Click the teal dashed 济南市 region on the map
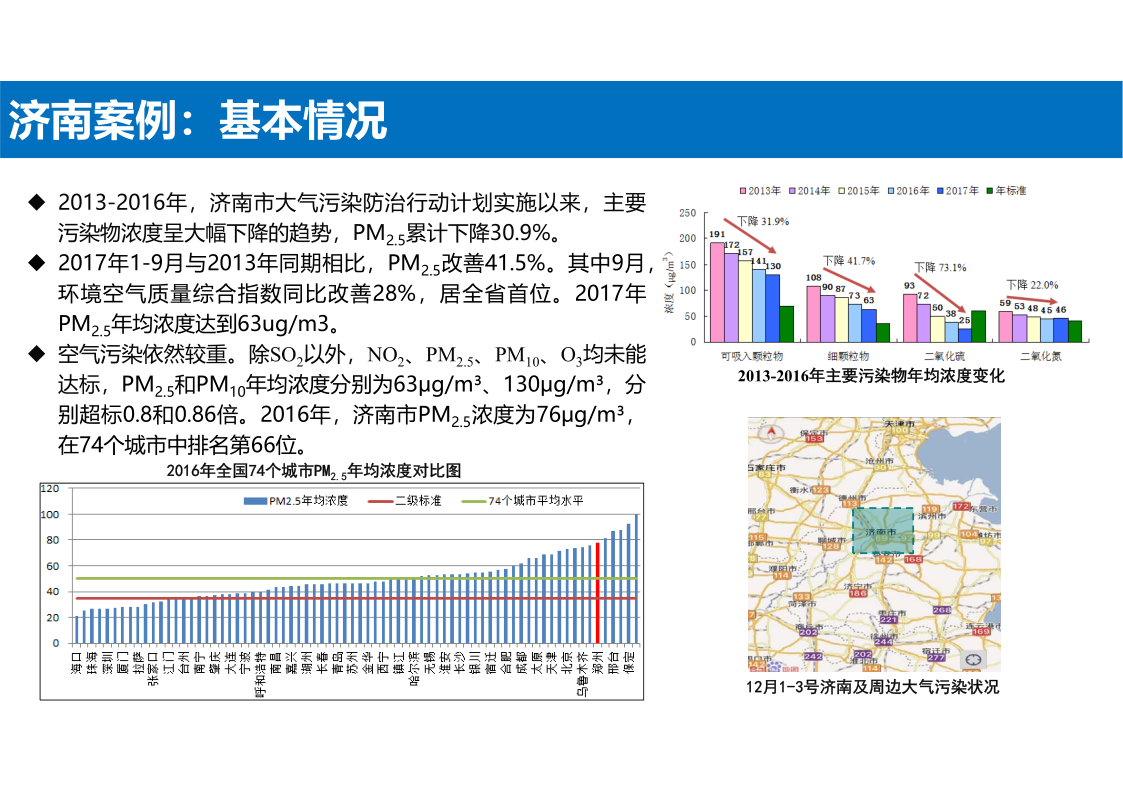Image resolution: width=1123 pixels, height=794 pixels. 882,531
